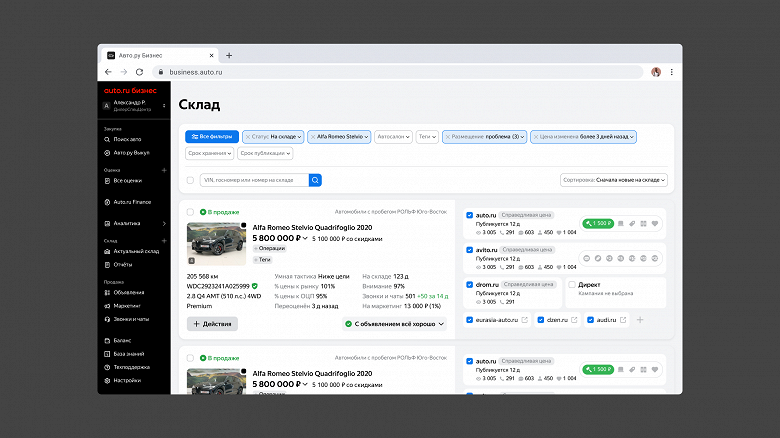Click the Действия button on first car

click(x=212, y=324)
